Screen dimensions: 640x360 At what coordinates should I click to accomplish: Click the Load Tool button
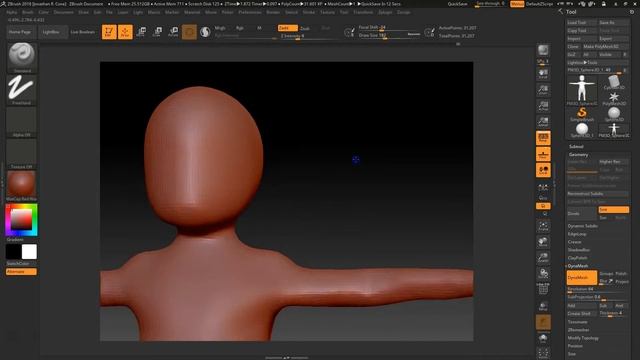pos(581,23)
